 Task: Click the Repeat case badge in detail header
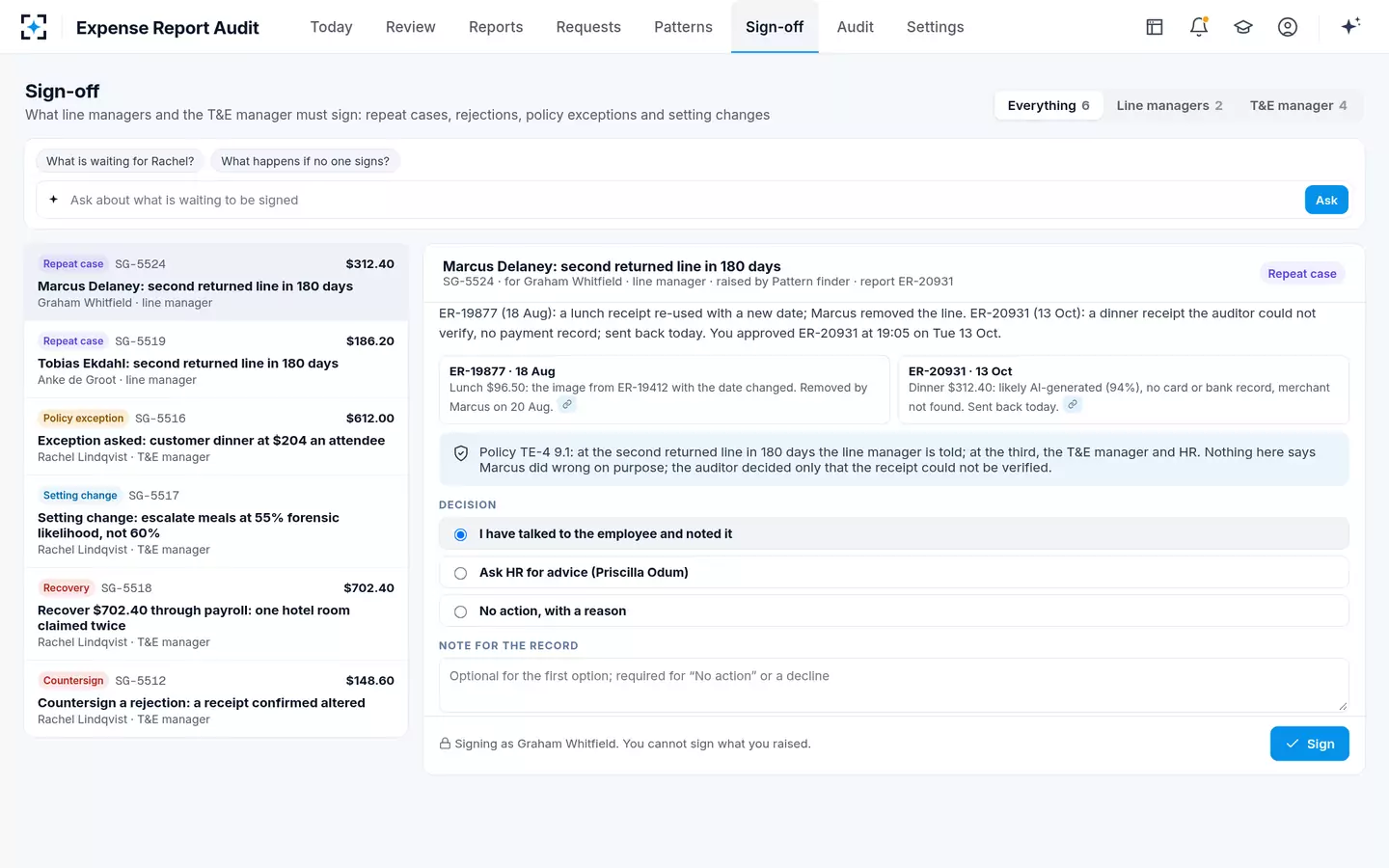[1302, 274]
